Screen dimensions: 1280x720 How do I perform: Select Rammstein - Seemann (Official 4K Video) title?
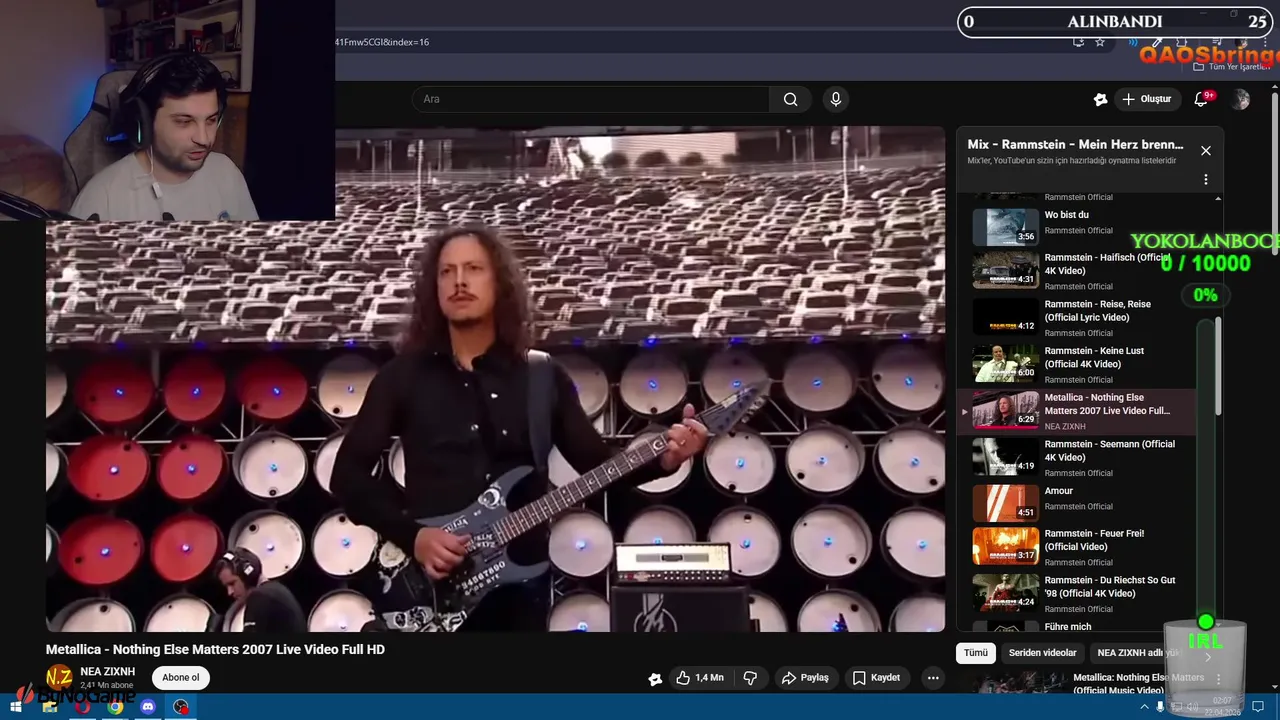click(1110, 451)
